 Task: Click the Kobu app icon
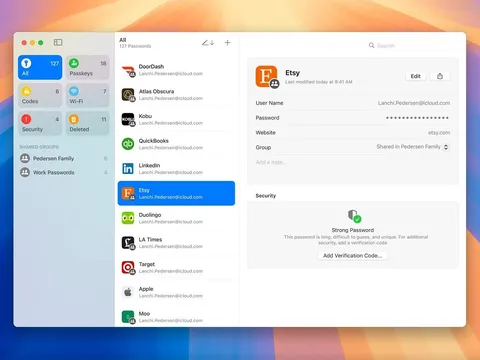click(128, 120)
